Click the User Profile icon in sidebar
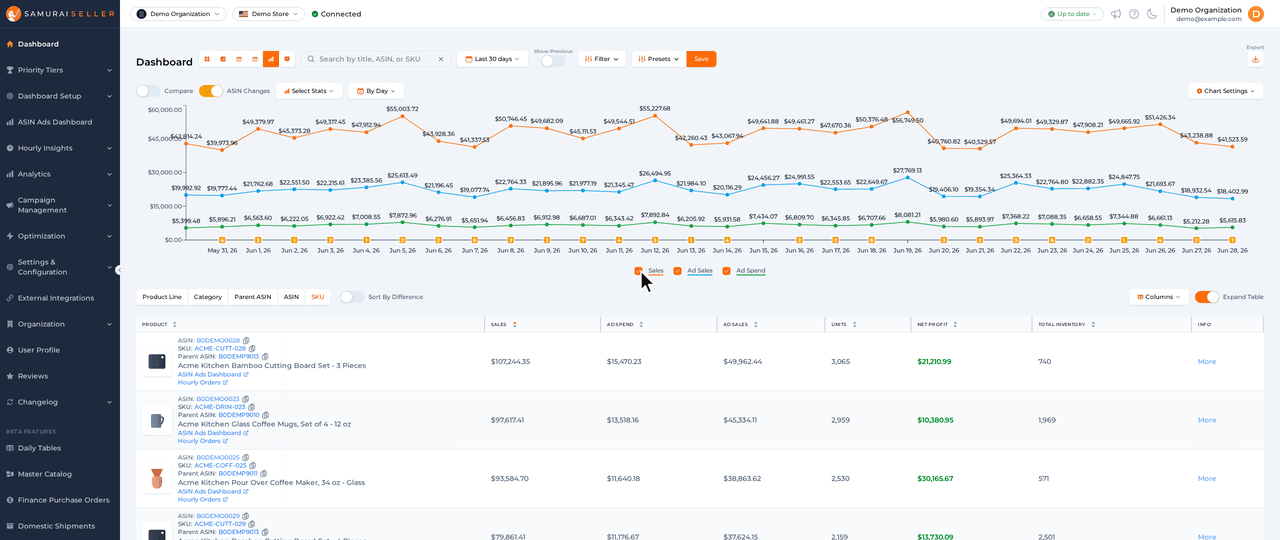1280x540 pixels. 9,350
